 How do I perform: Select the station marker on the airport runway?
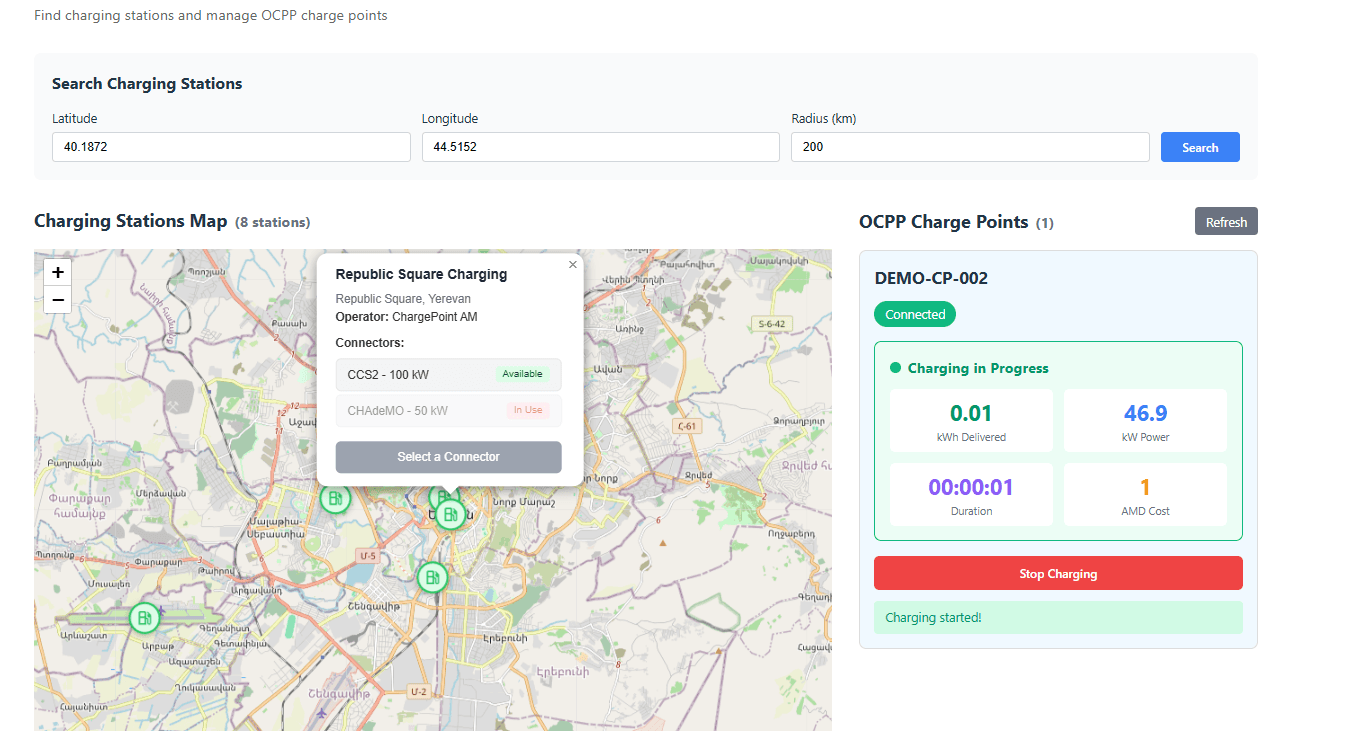[145, 618]
